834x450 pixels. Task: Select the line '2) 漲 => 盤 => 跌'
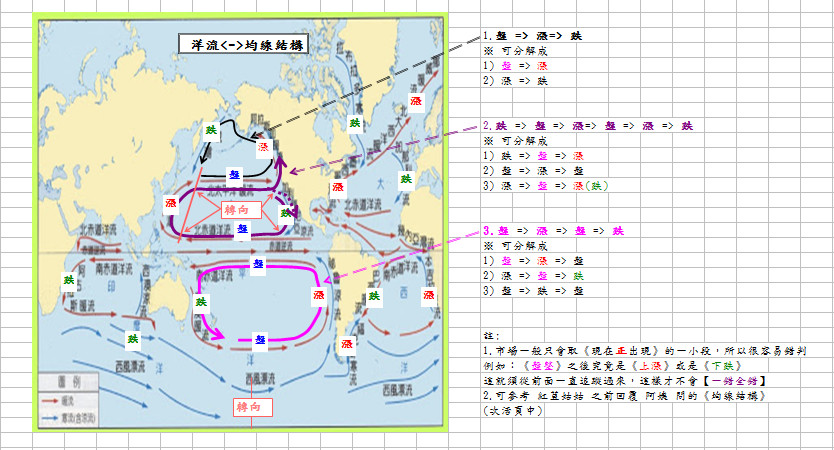[x=533, y=276]
